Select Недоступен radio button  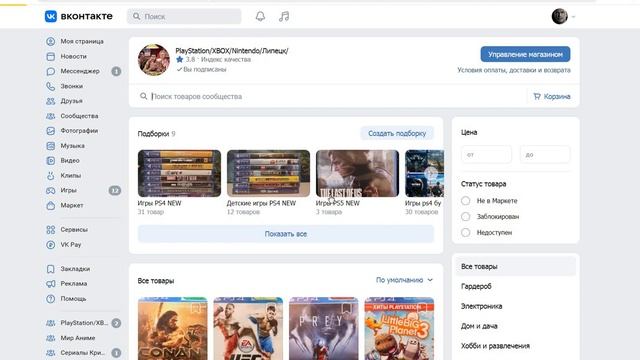pyautogui.click(x=466, y=233)
